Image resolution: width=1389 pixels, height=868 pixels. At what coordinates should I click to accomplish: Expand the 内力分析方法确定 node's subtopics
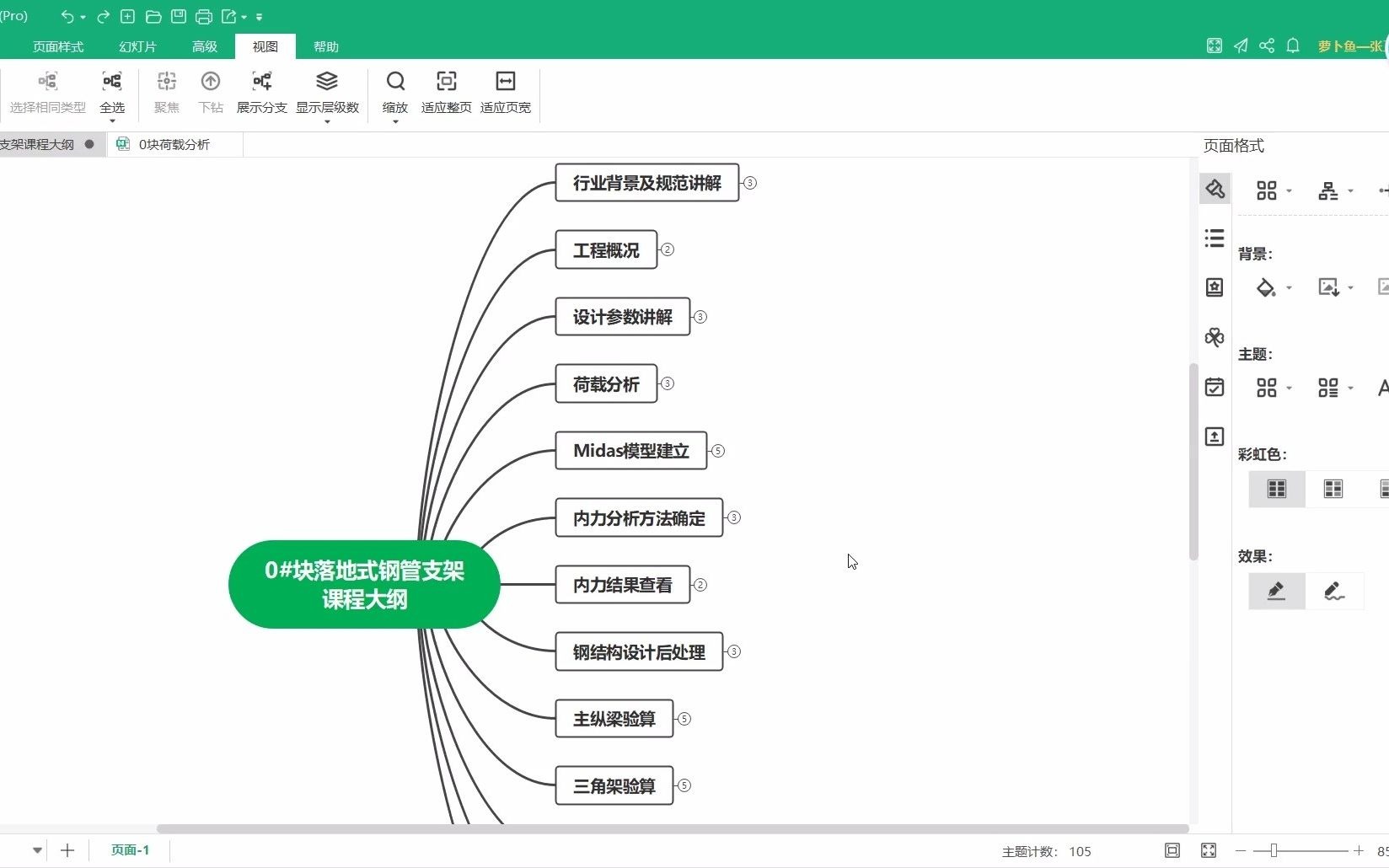coord(734,517)
